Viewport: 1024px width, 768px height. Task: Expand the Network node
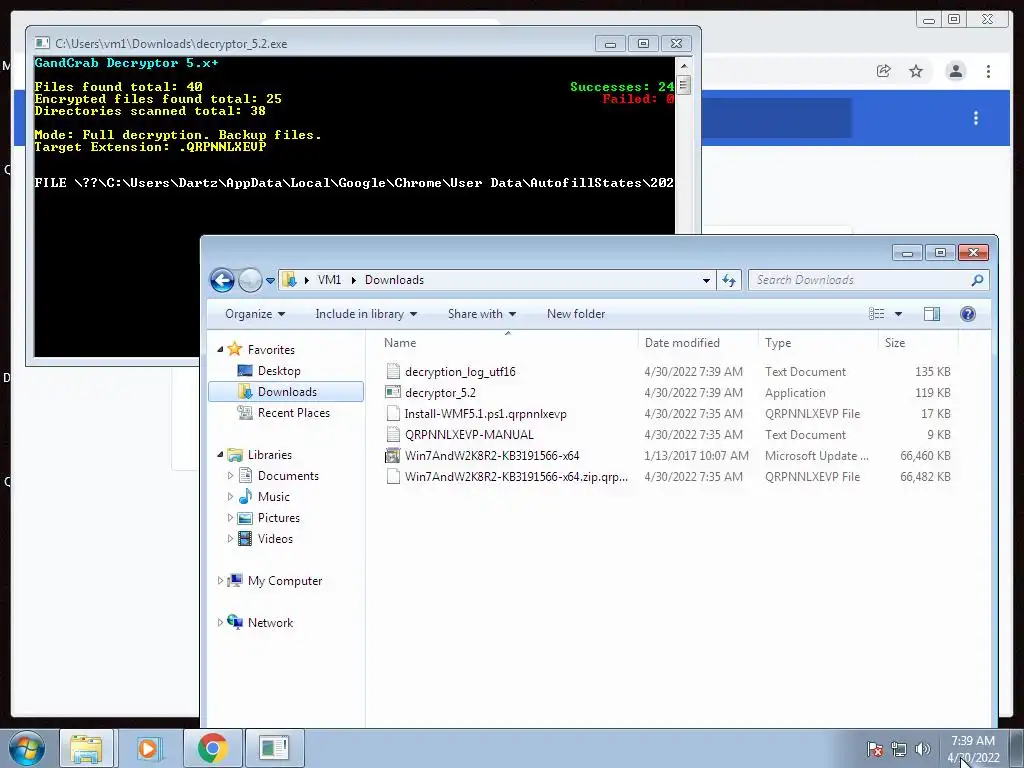coord(220,622)
